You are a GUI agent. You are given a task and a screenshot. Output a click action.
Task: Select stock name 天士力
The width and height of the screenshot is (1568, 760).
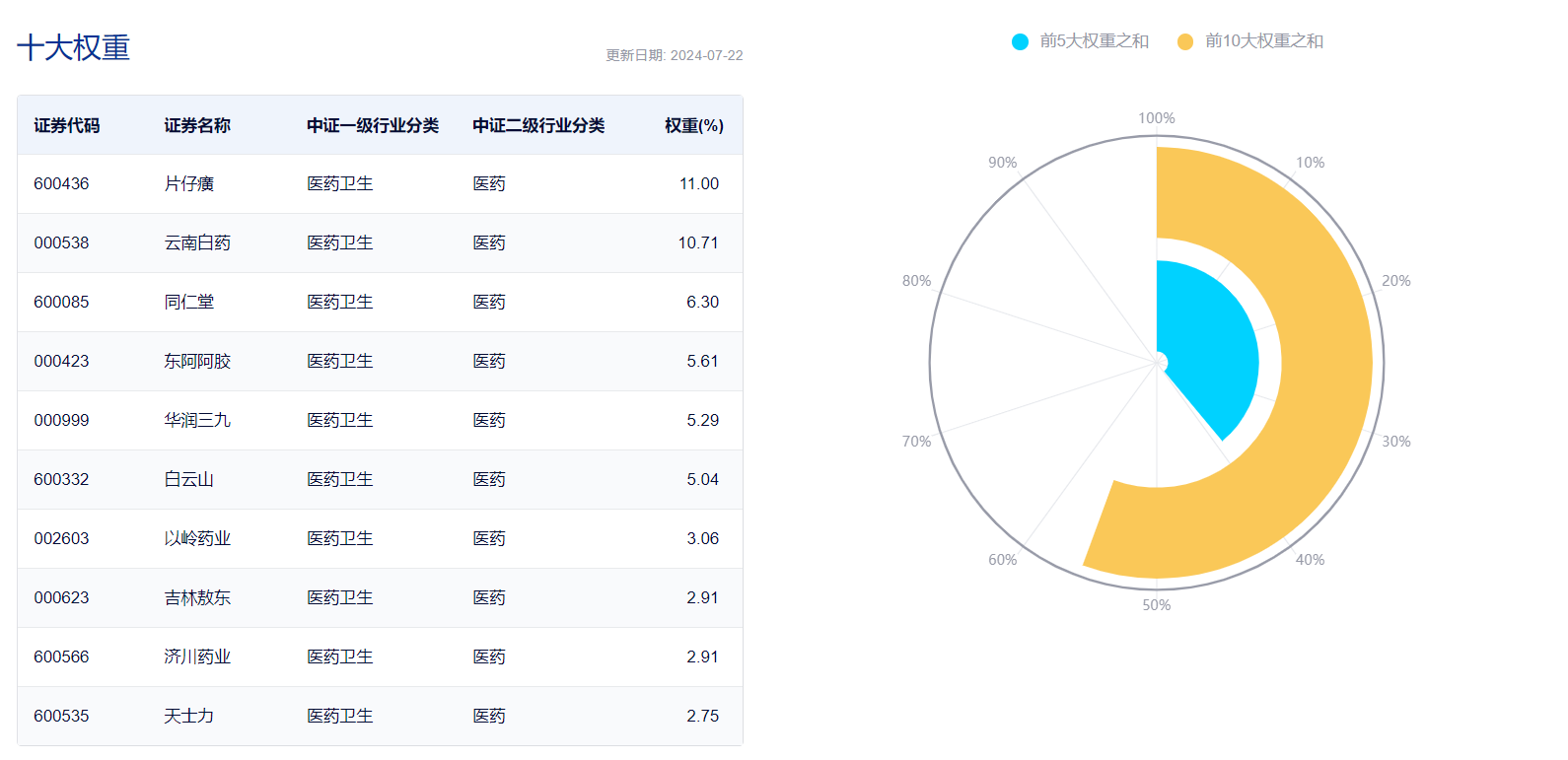tap(188, 716)
